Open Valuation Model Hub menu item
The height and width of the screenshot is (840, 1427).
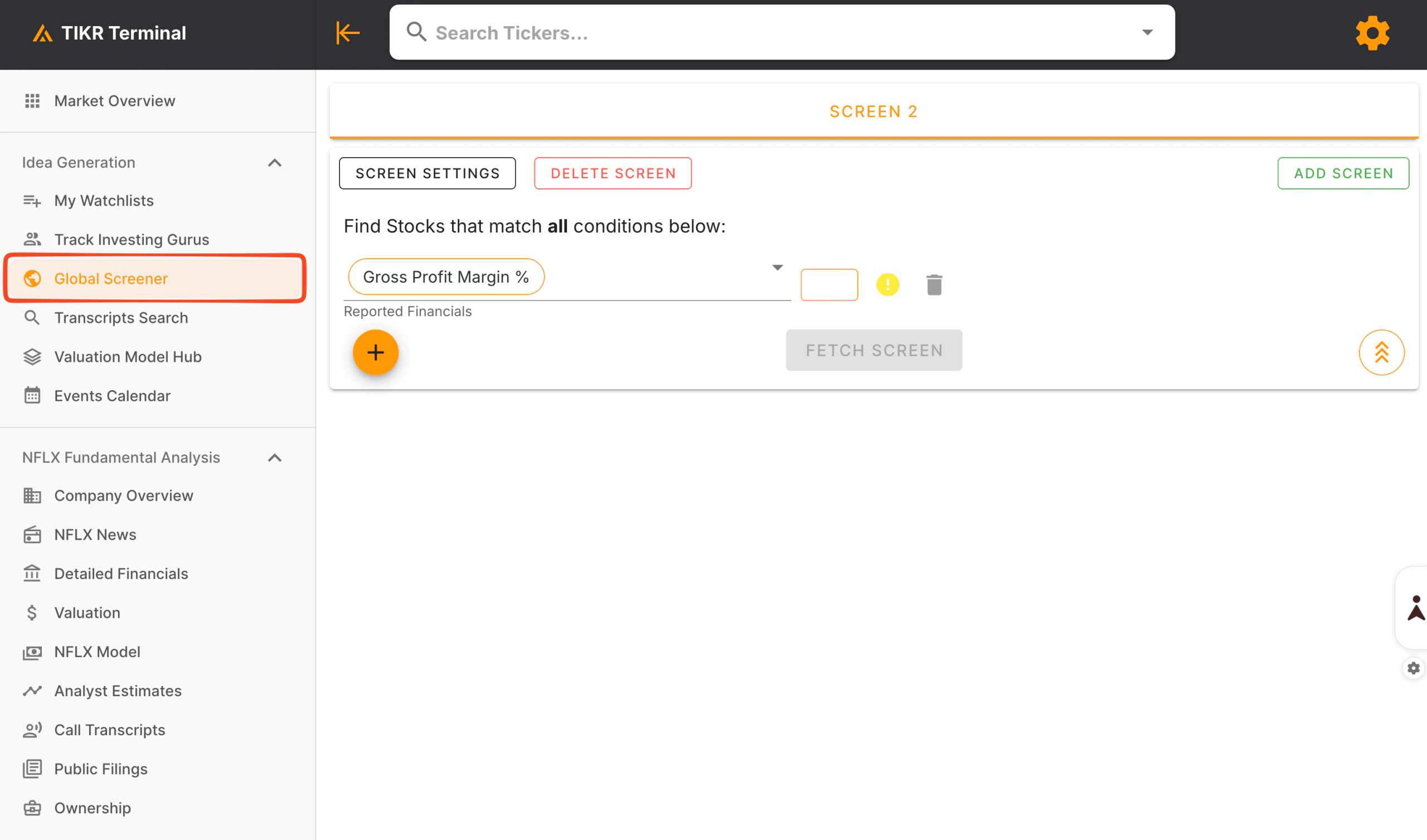[x=128, y=357]
